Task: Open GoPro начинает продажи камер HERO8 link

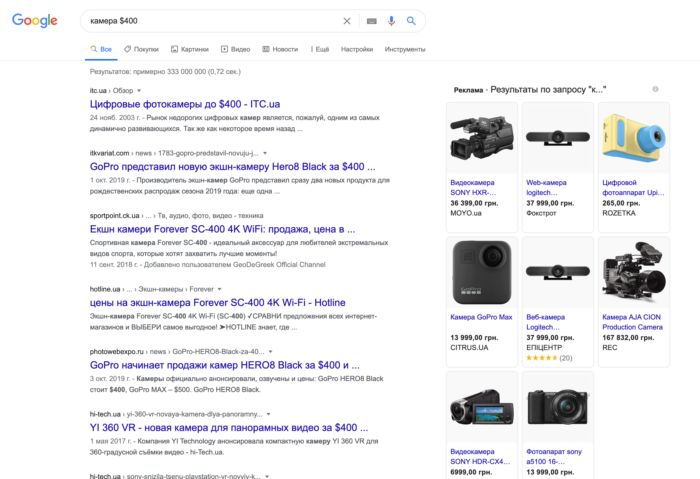Action: 225,365
